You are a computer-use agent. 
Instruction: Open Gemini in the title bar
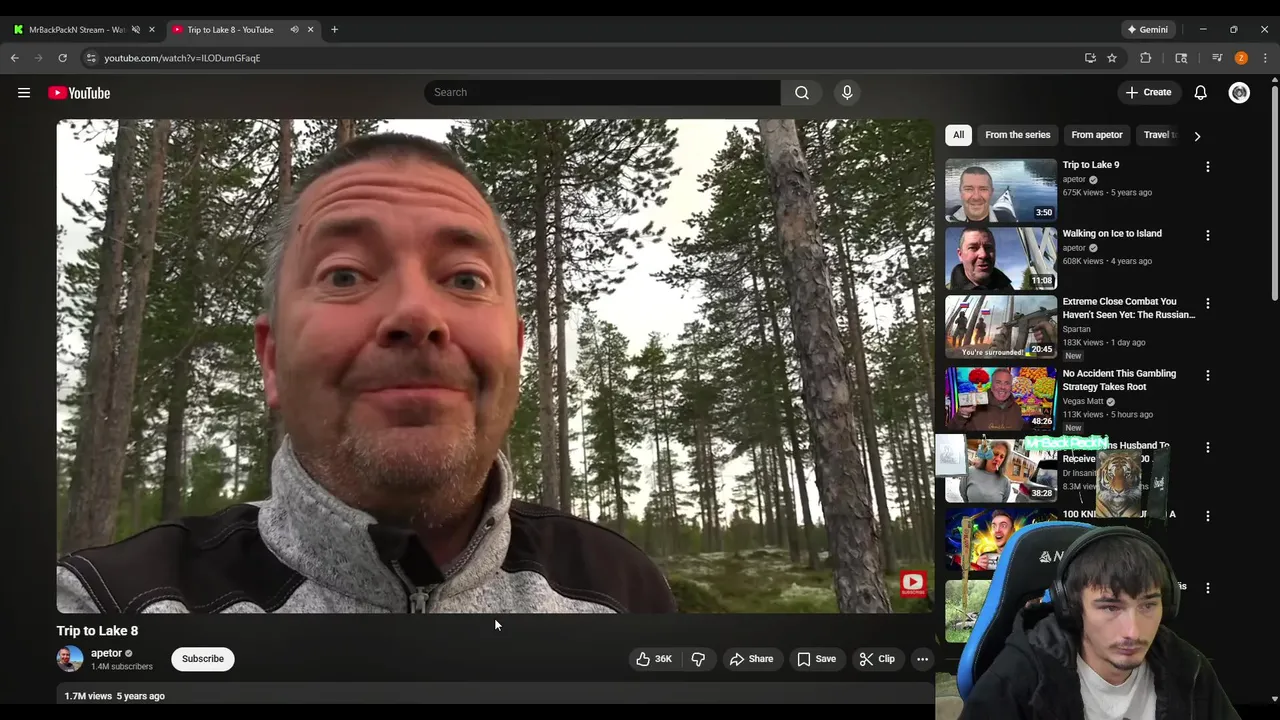pos(1148,30)
